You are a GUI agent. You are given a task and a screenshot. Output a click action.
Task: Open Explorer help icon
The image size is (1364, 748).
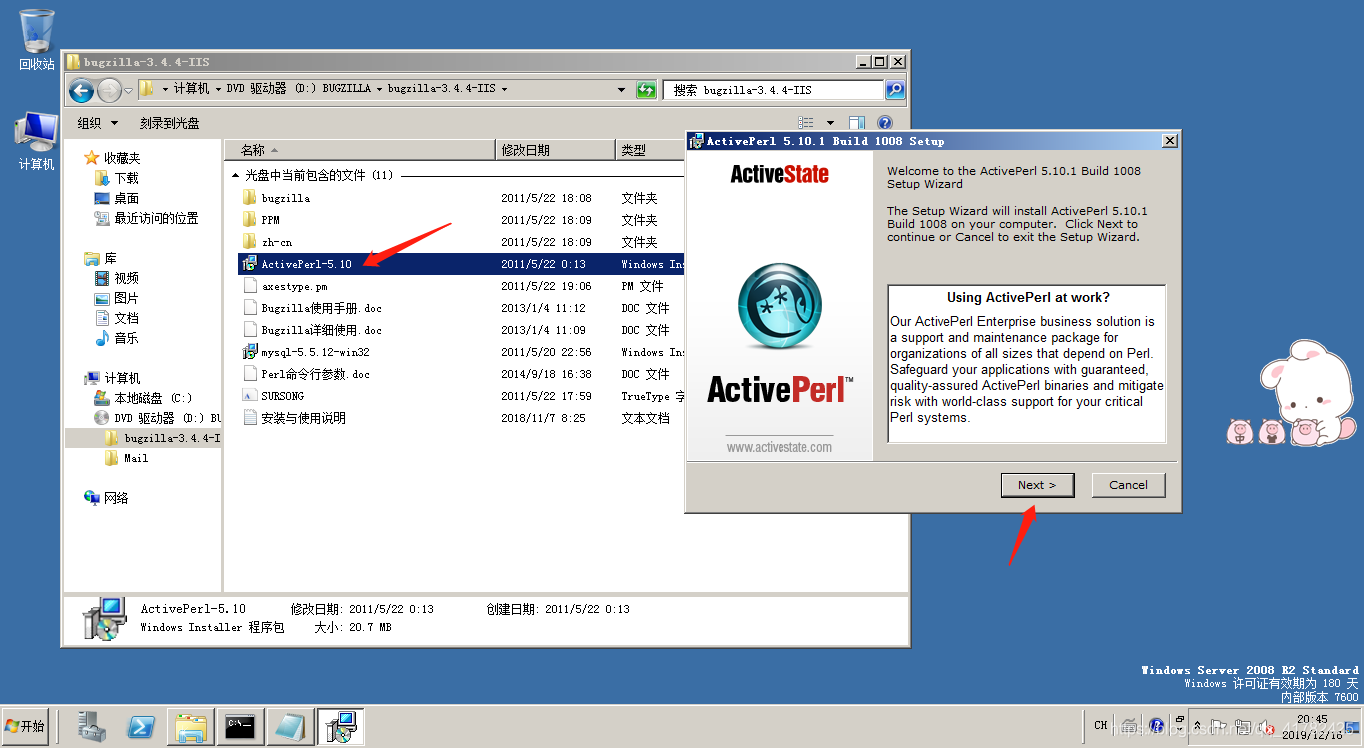[884, 123]
